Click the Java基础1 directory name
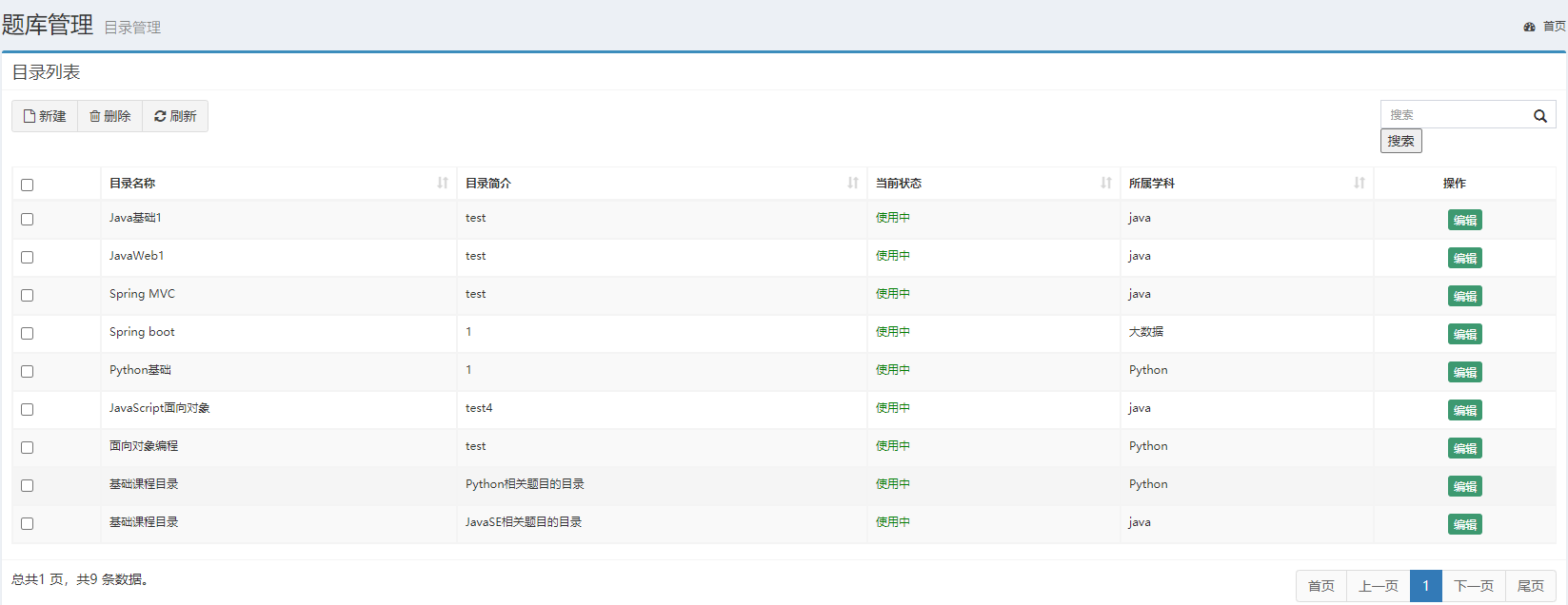The image size is (1568, 605). tap(135, 218)
